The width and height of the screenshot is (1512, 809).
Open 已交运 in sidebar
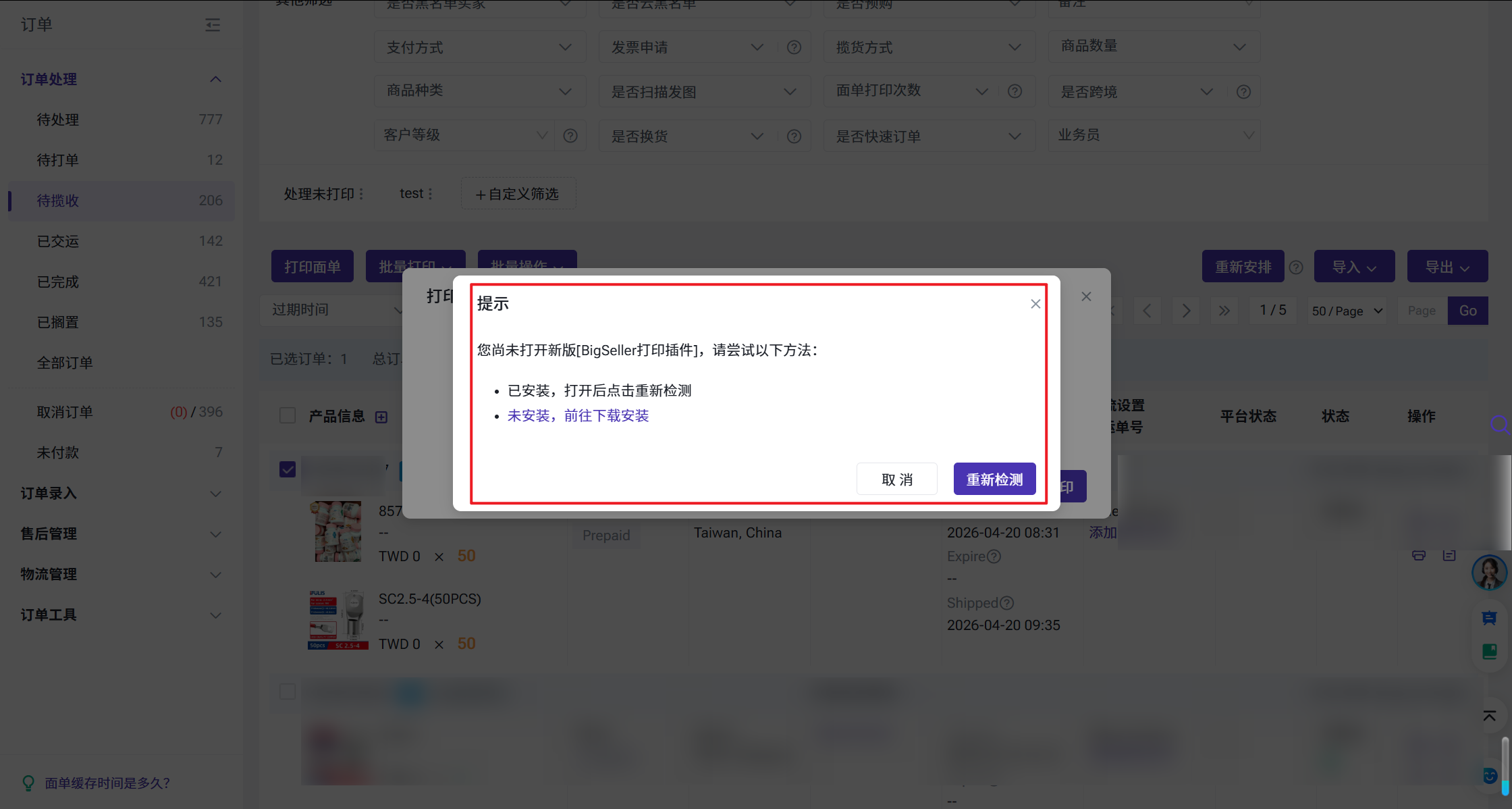click(58, 241)
